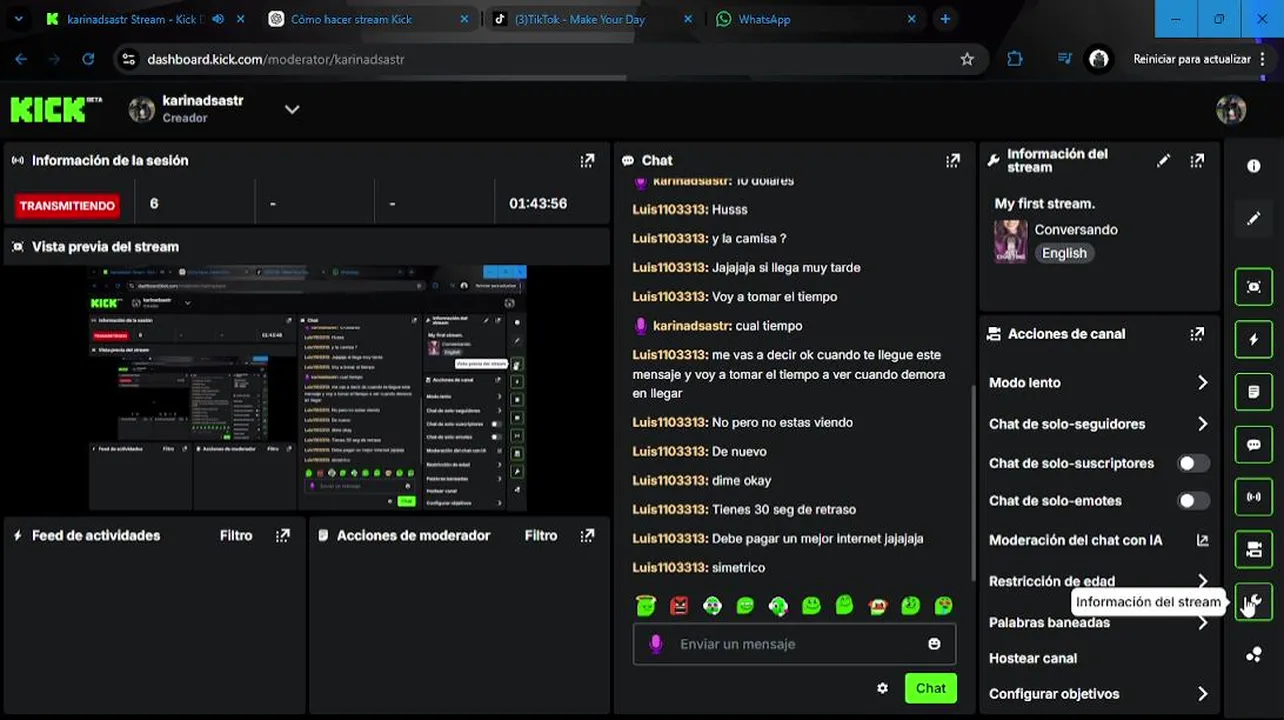This screenshot has width=1284, height=720.
Task: Edit stream info via pencil icon in panel header
Action: click(x=1163, y=160)
